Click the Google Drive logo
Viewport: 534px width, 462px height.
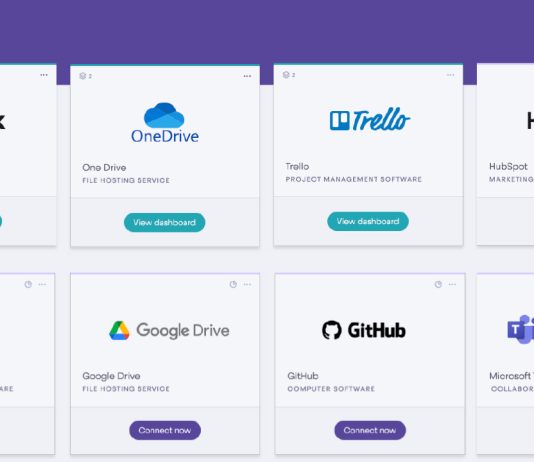pyautogui.click(x=169, y=330)
